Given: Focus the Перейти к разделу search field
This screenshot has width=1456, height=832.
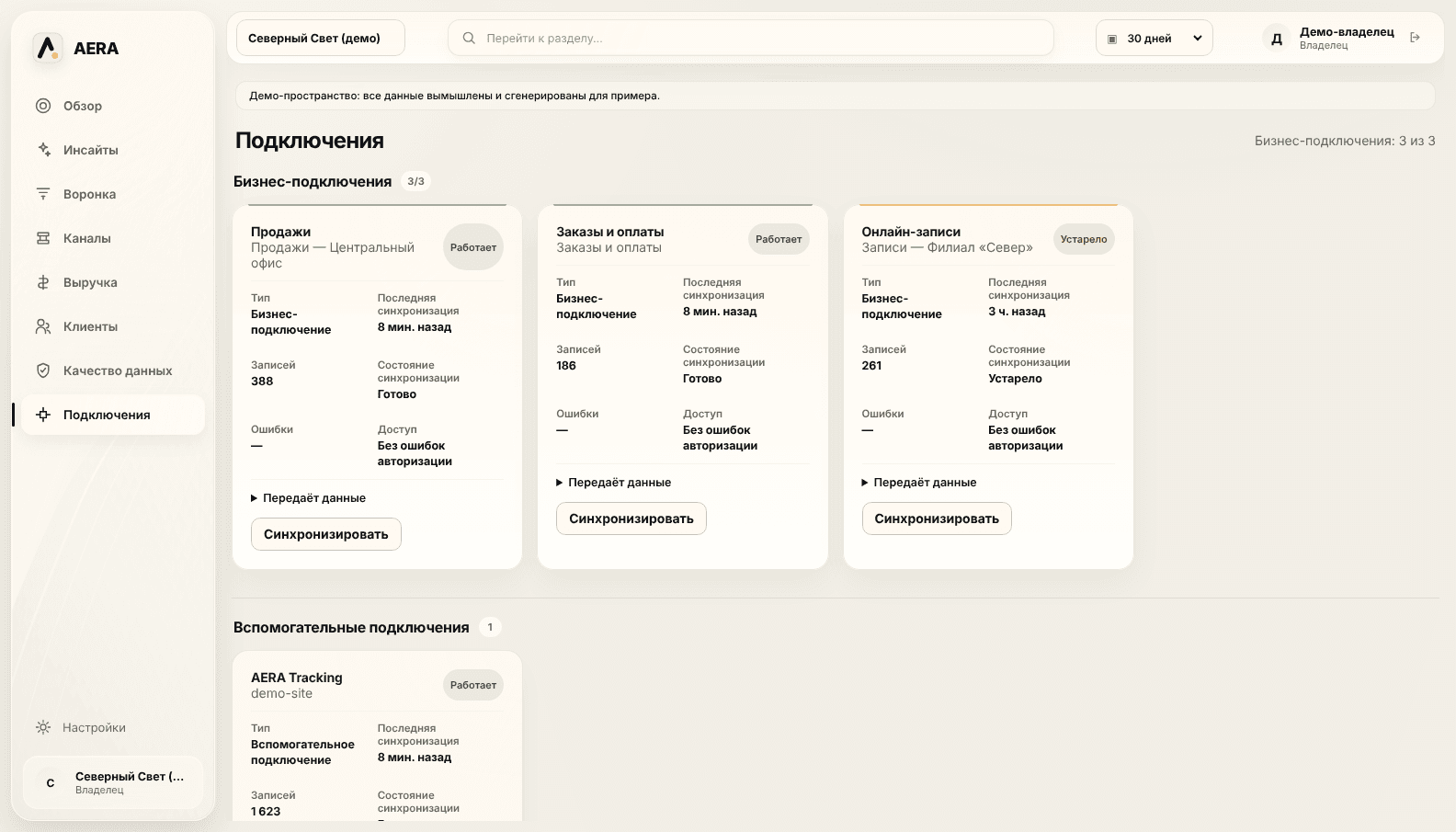Looking at the screenshot, I should click(x=751, y=38).
